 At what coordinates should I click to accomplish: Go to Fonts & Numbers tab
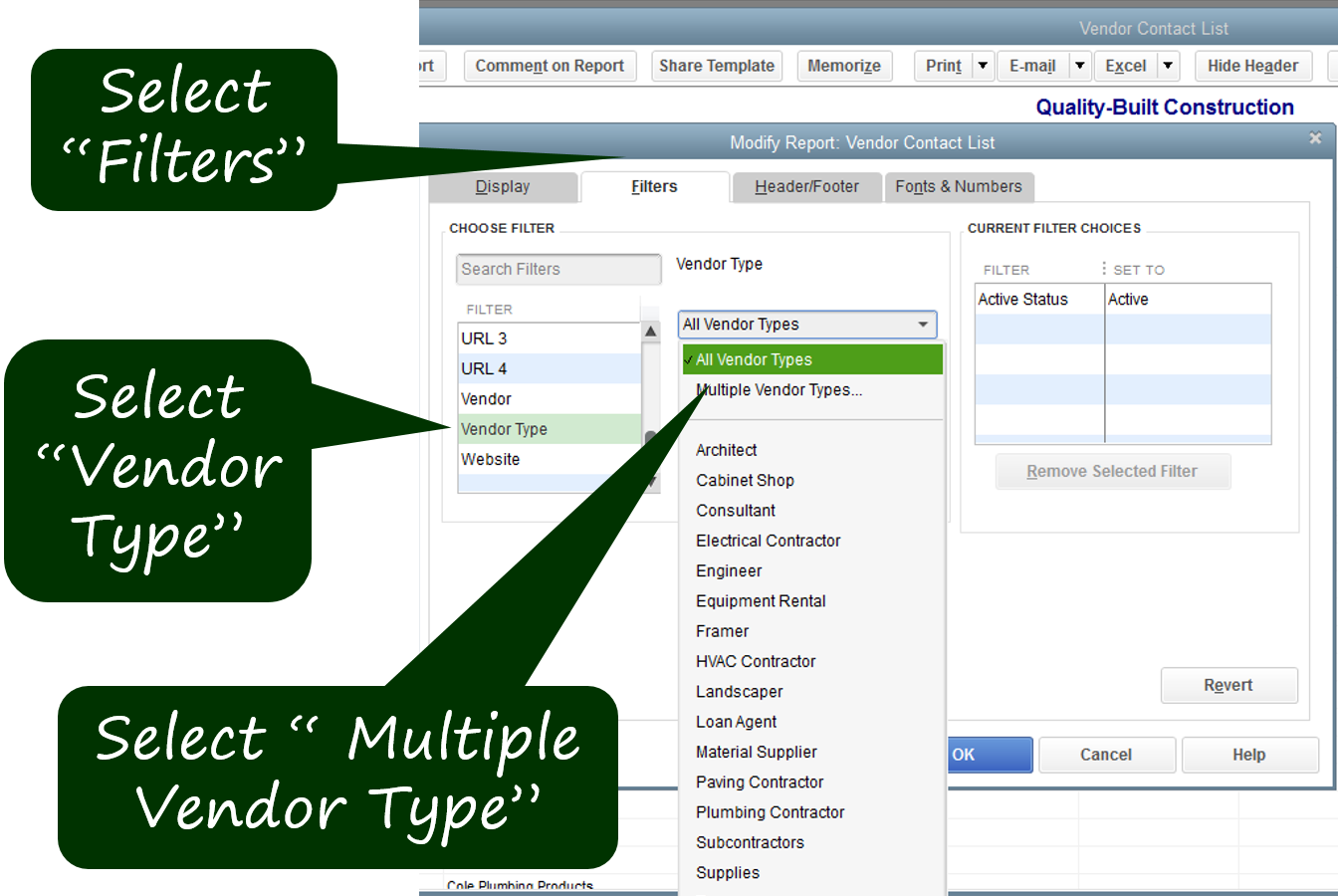point(958,187)
